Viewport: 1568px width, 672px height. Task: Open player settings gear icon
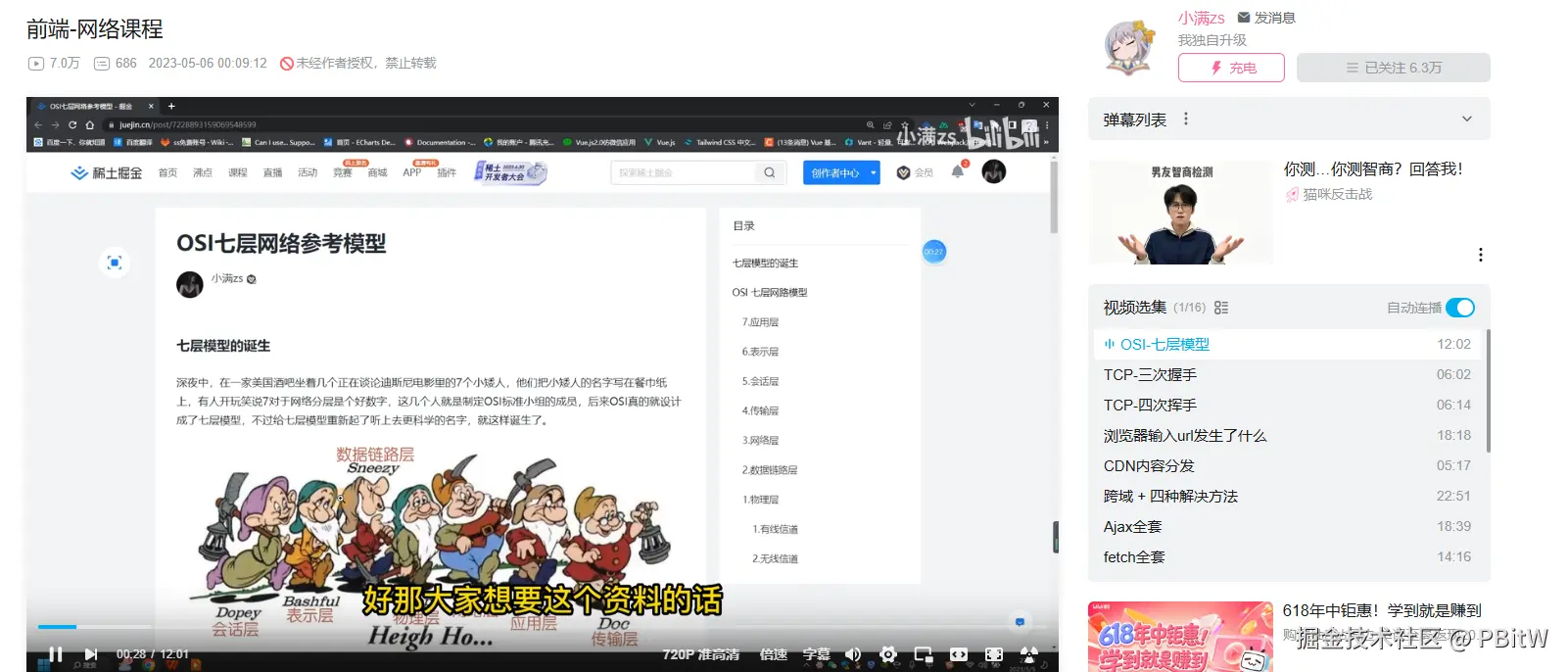(888, 654)
